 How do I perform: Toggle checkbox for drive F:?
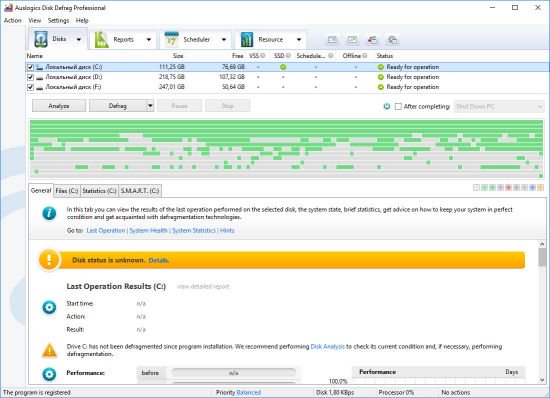(x=31, y=87)
